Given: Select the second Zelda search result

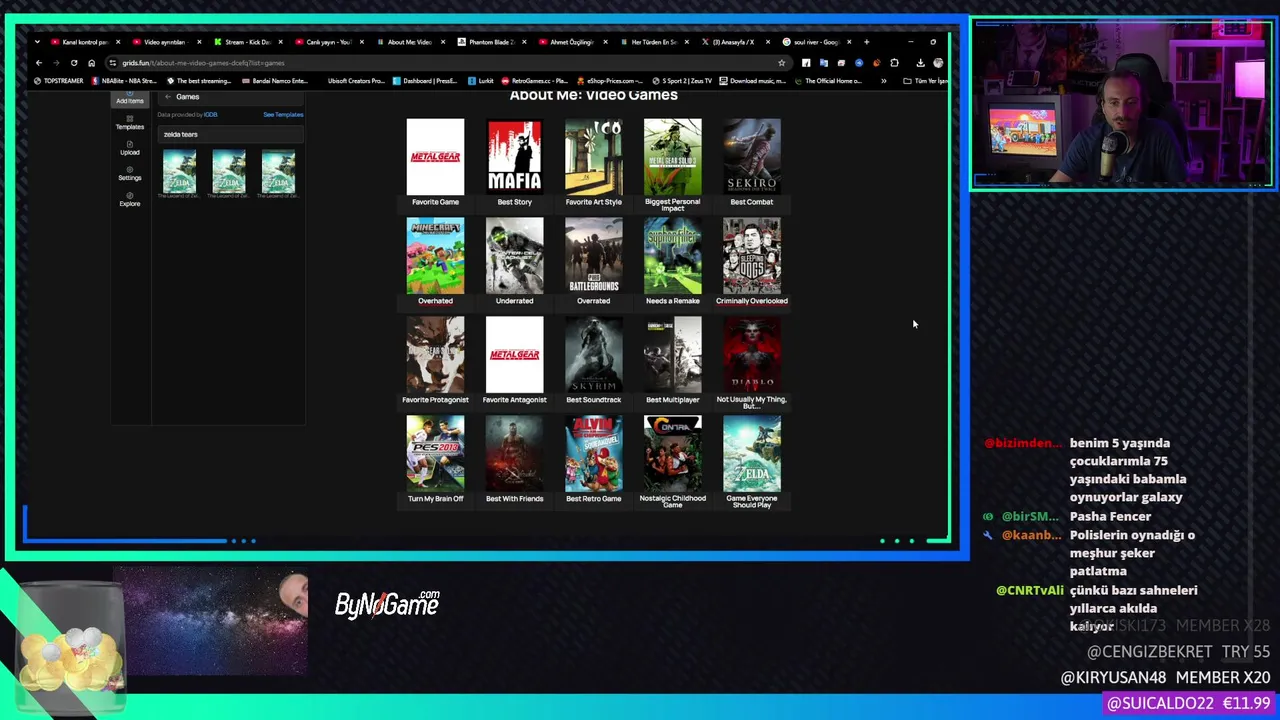Looking at the screenshot, I should (x=229, y=171).
